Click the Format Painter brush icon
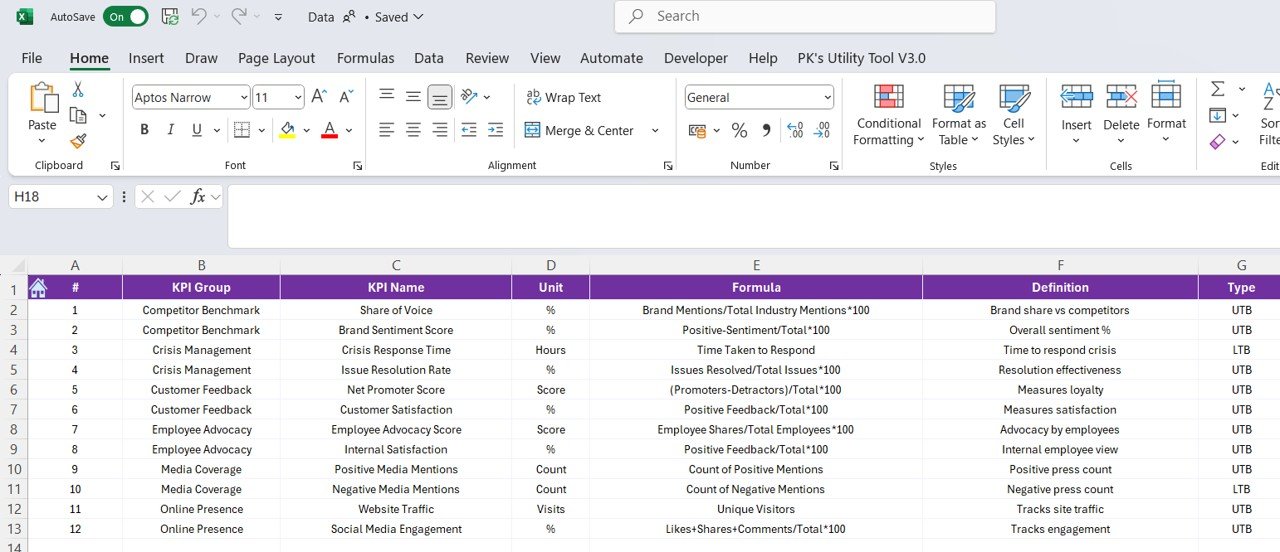 point(78,141)
